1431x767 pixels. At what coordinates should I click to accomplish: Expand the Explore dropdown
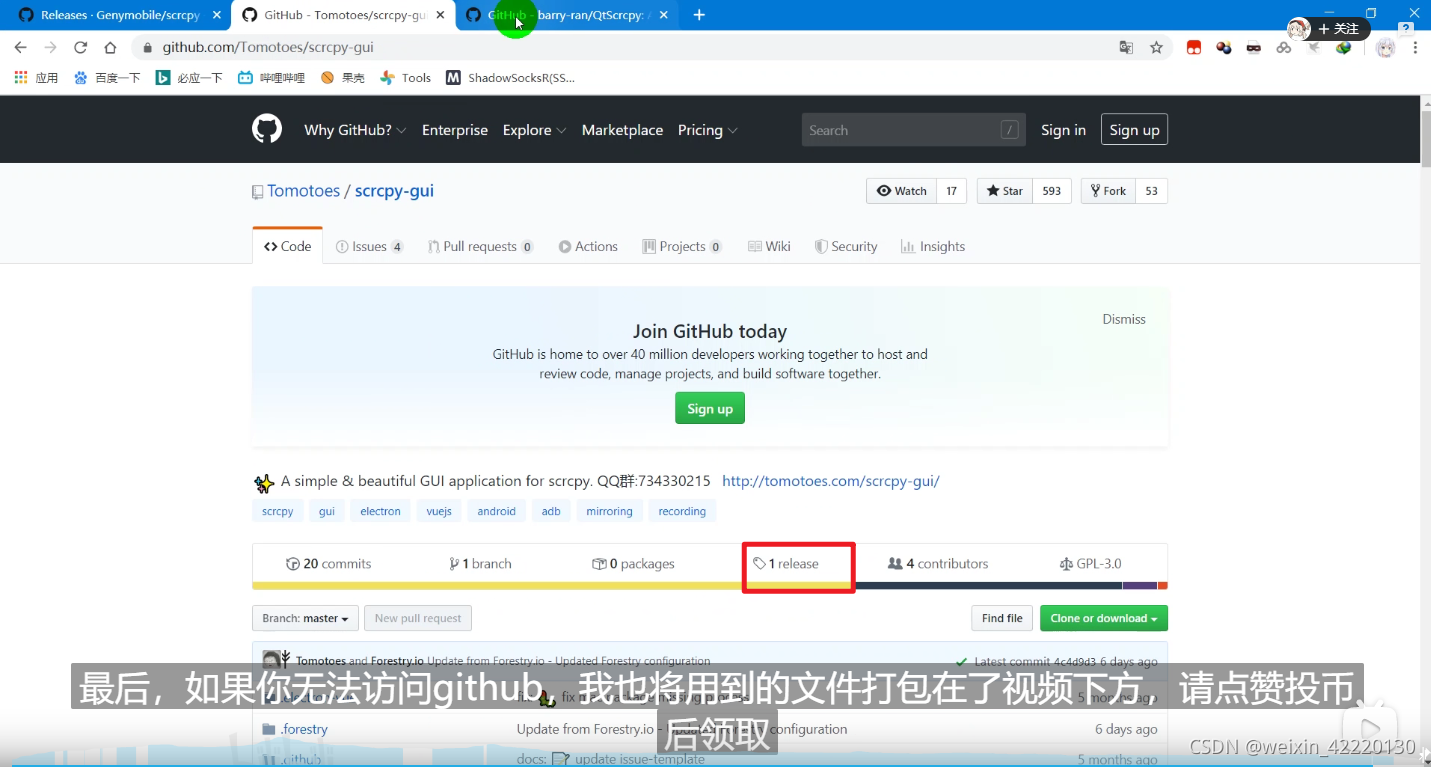pyautogui.click(x=534, y=130)
